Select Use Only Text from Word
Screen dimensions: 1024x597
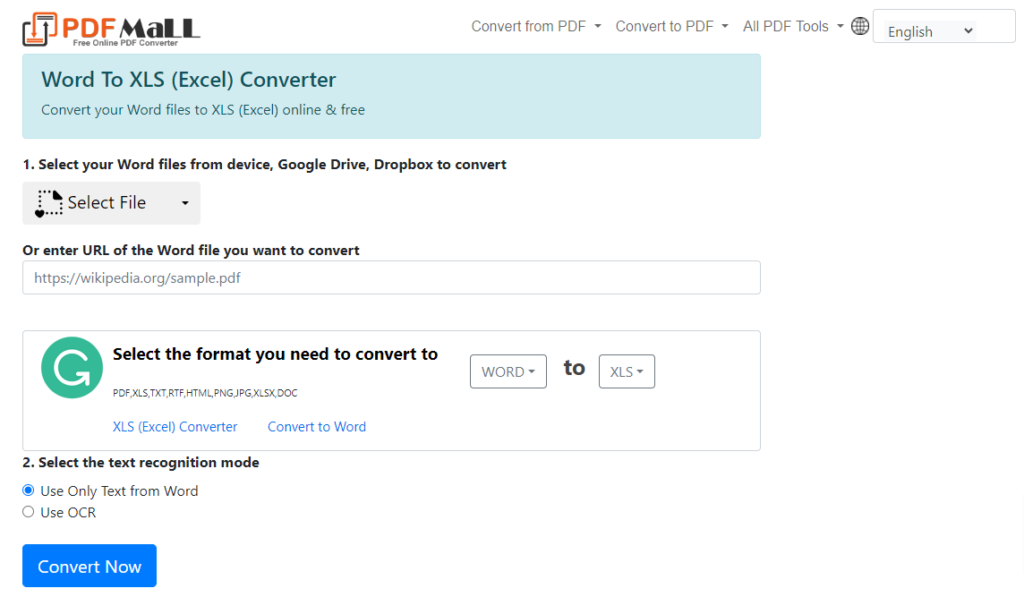pyautogui.click(x=28, y=490)
